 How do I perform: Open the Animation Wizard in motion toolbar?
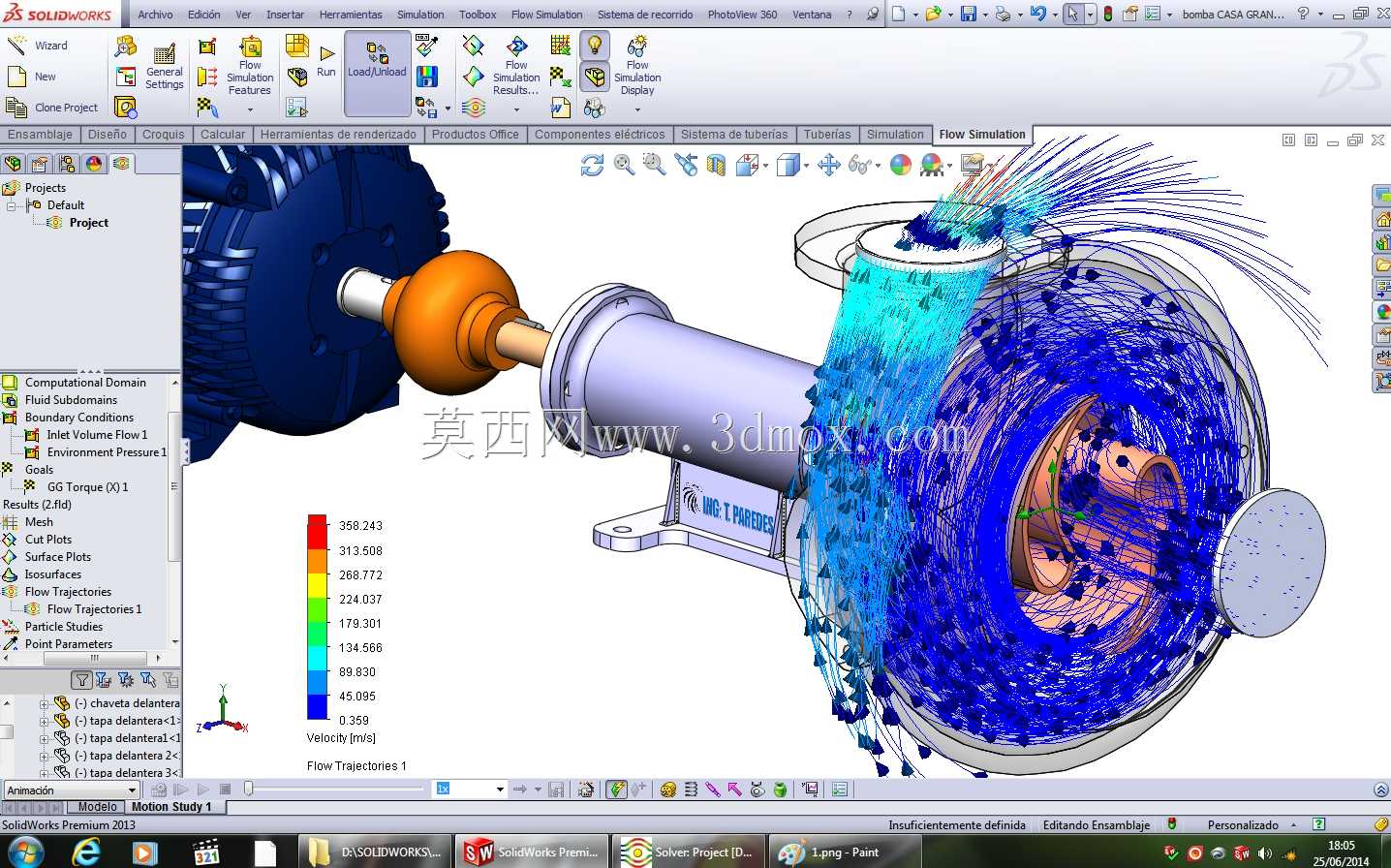[586, 790]
